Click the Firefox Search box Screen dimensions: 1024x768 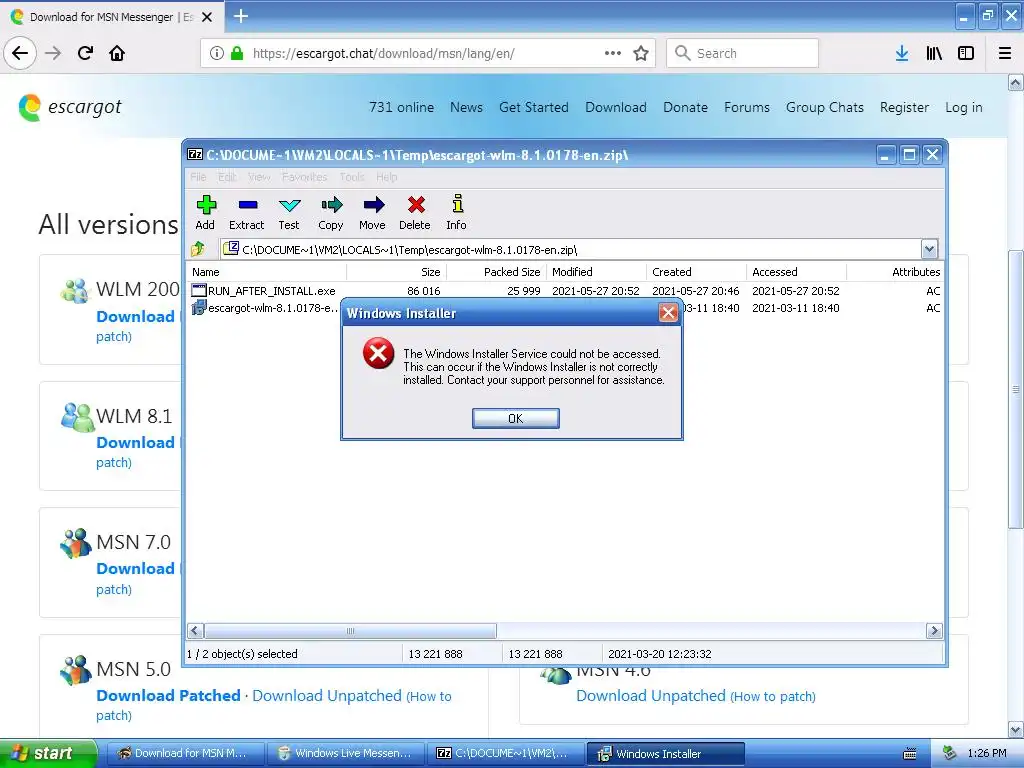pos(743,53)
